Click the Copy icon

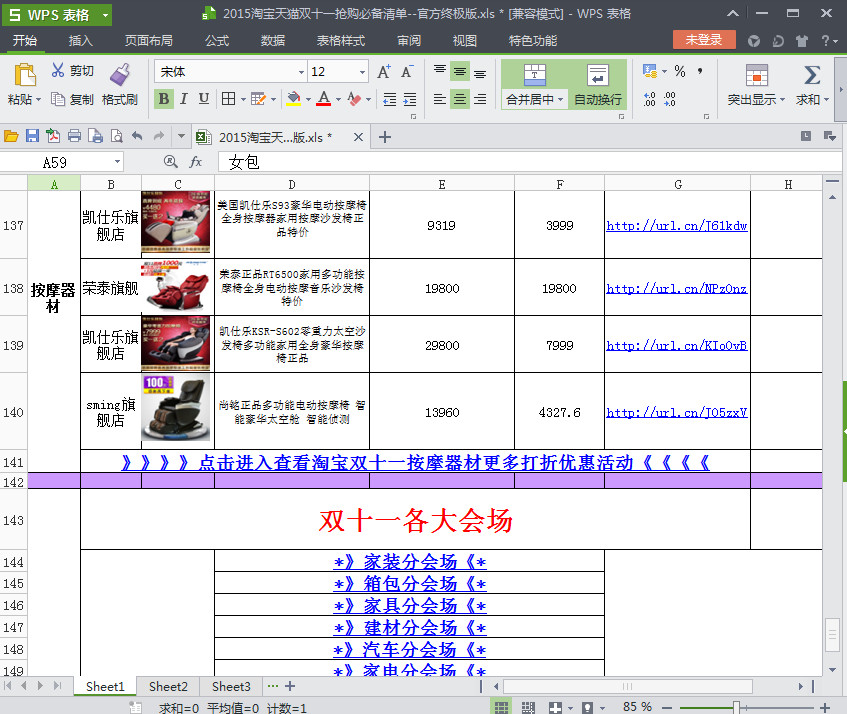tap(58, 99)
